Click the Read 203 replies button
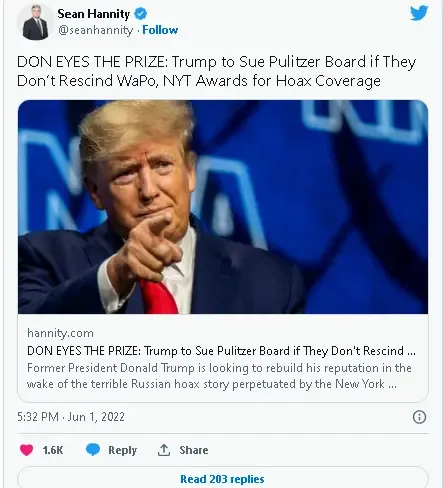This screenshot has height=488, width=443. pos(222,477)
